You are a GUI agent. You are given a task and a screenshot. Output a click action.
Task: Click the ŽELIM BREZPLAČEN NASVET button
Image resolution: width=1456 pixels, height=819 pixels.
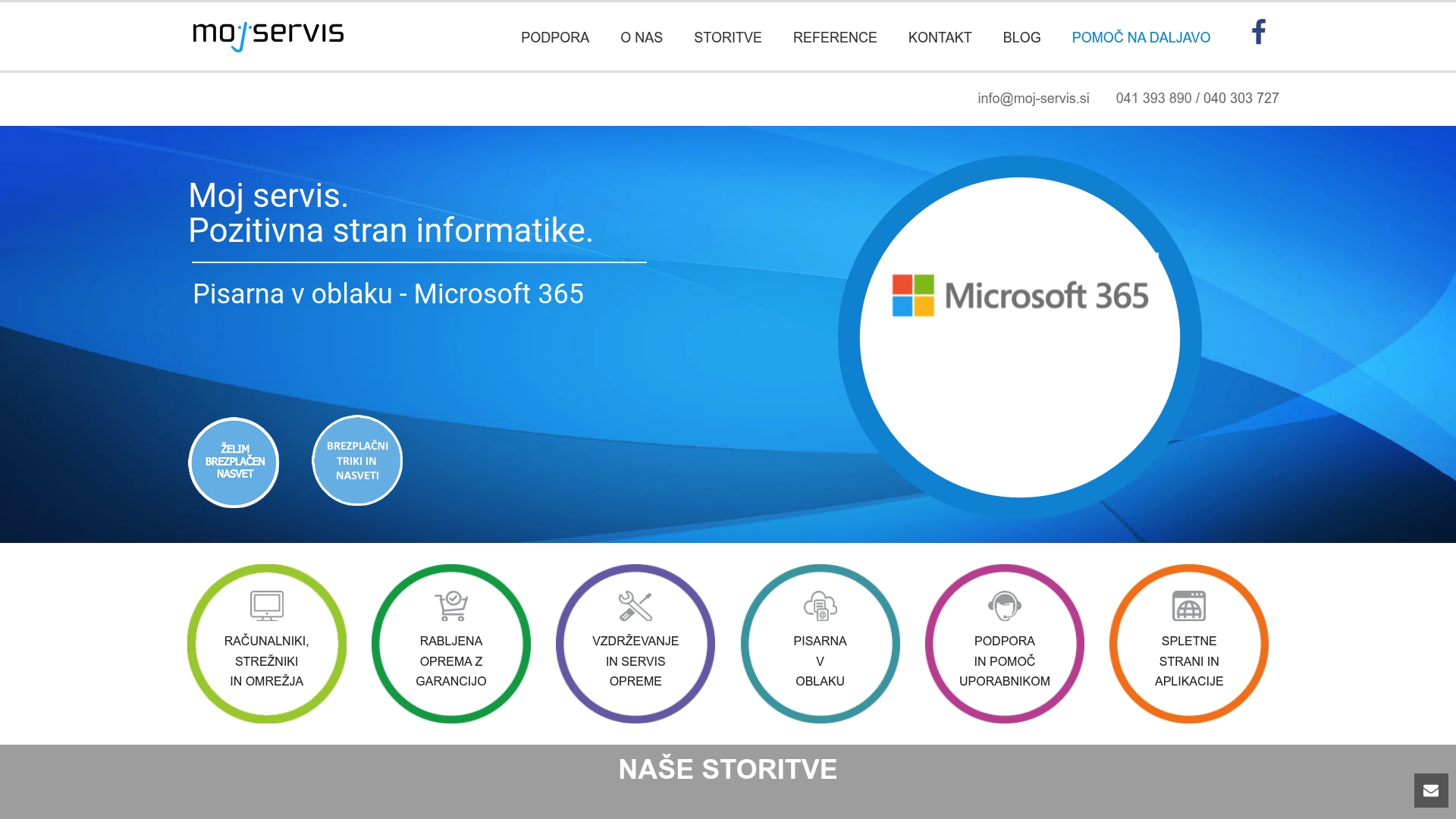[234, 461]
